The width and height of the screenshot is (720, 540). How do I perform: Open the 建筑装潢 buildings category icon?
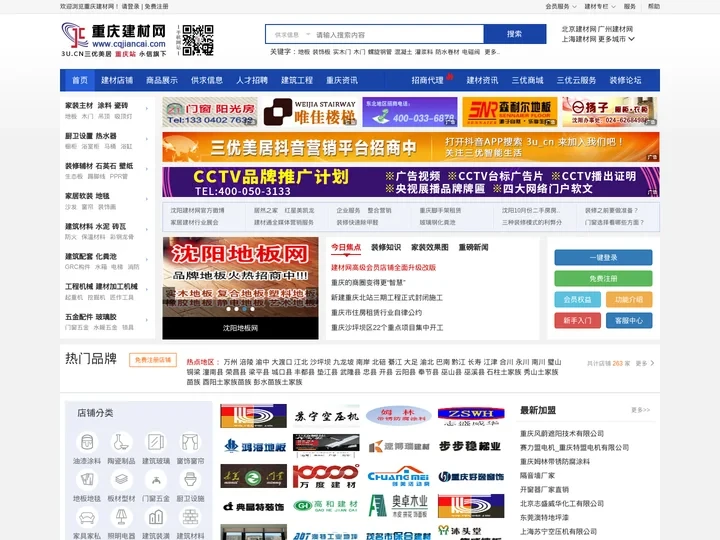156,518
